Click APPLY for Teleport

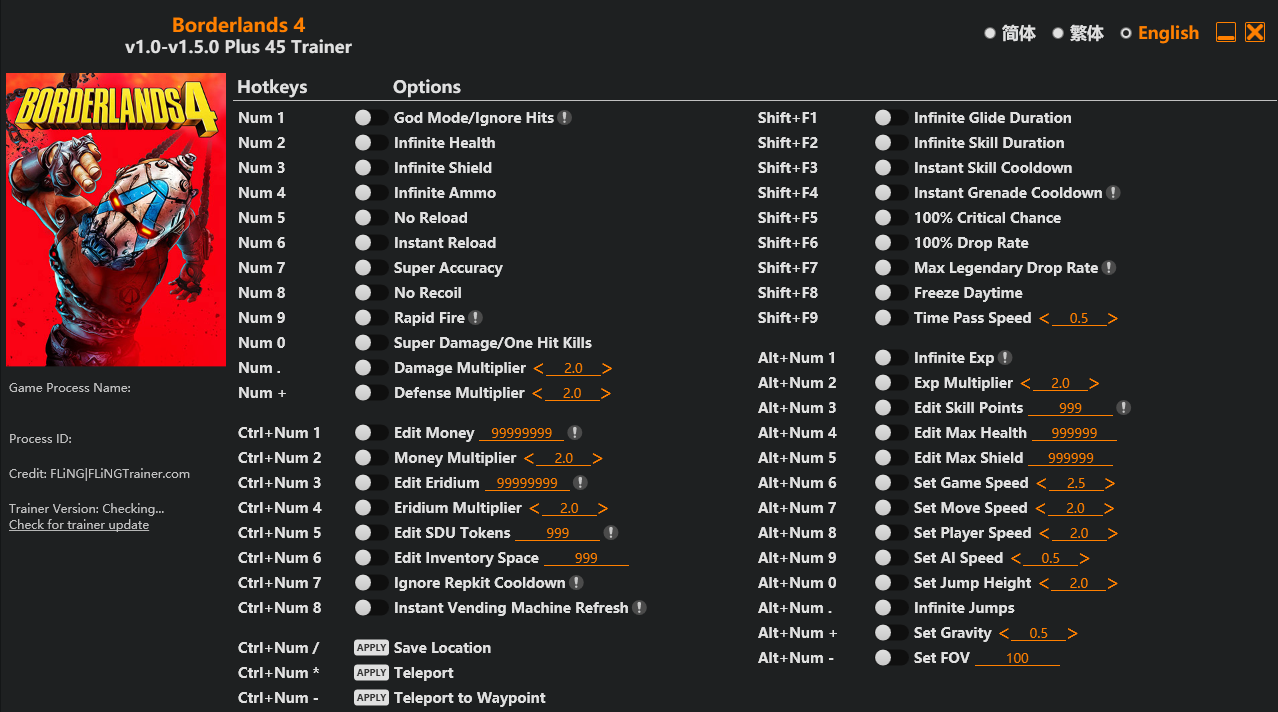(x=371, y=673)
